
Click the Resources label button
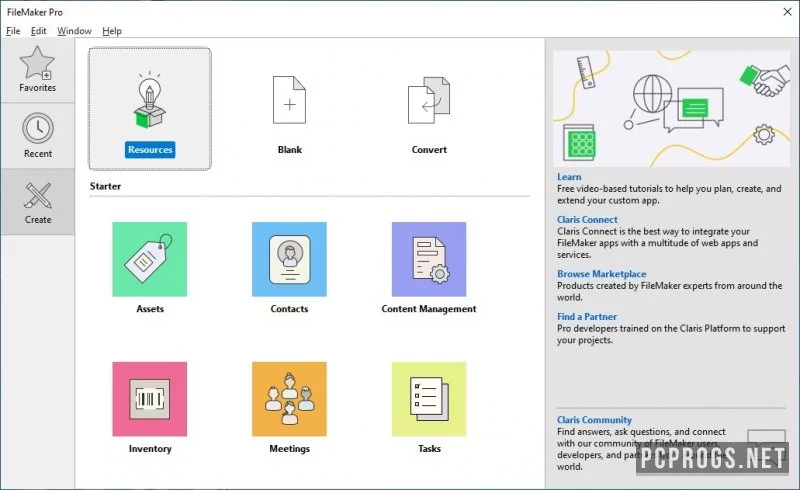click(x=150, y=150)
